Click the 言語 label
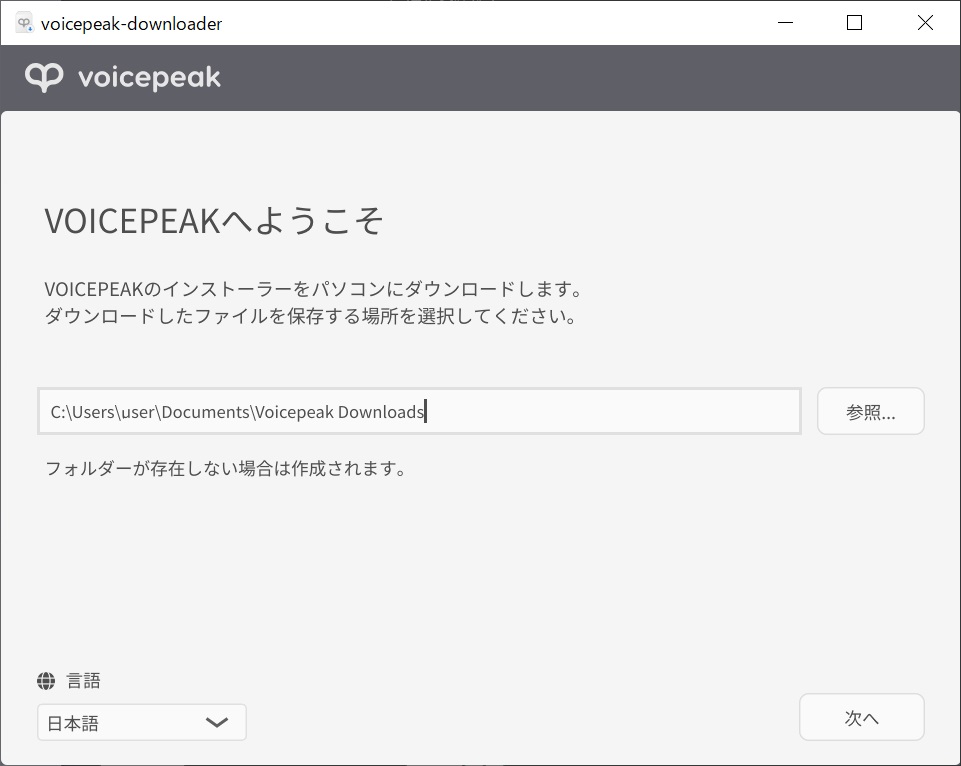The width and height of the screenshot is (961, 766). click(x=83, y=680)
